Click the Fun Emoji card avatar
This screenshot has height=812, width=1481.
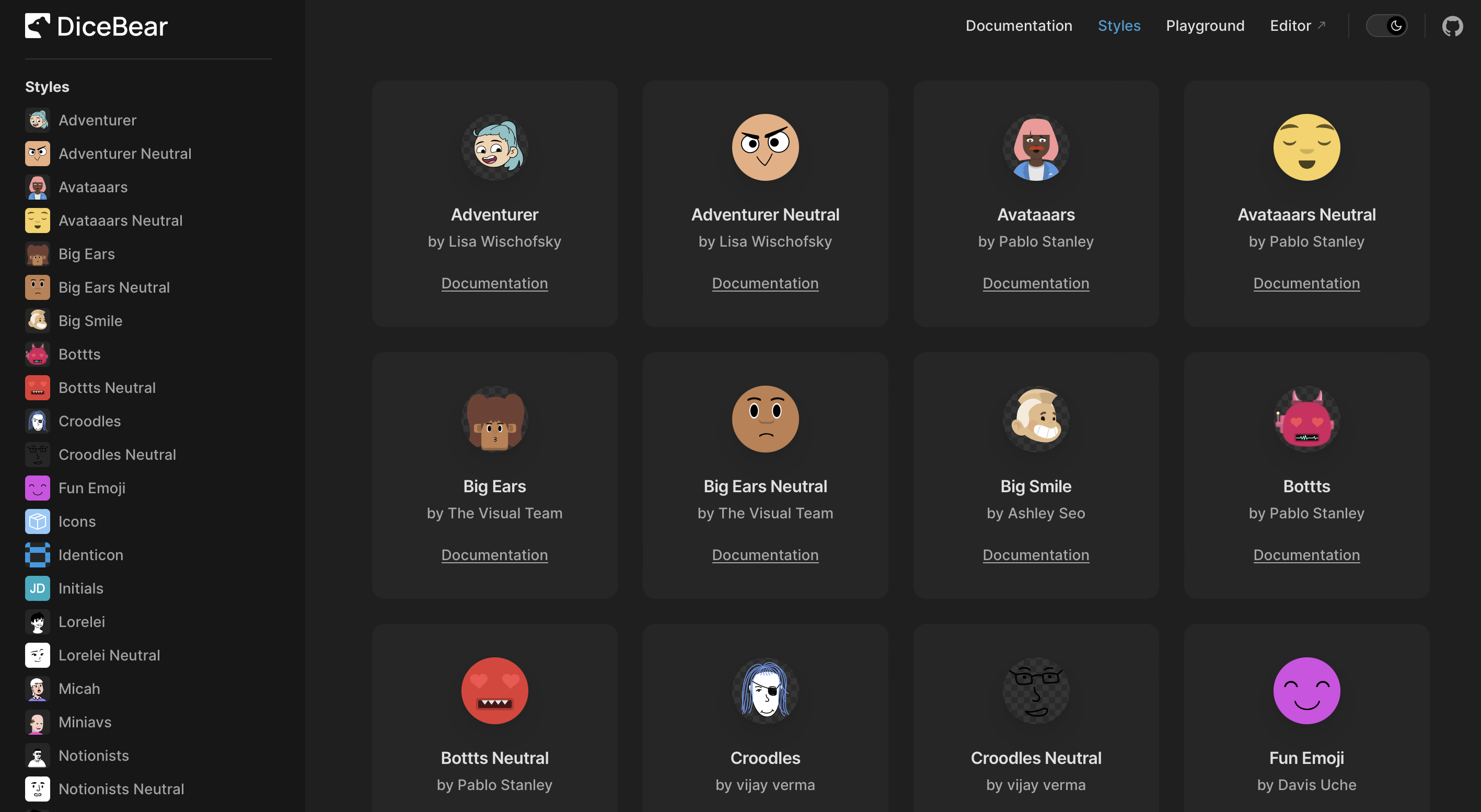(1306, 691)
